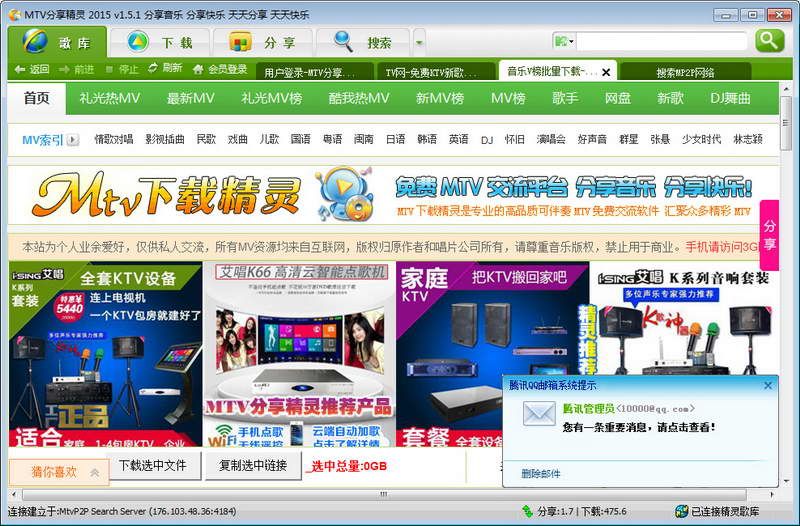Open the 国语 category link
Screen dimensions: 800x526
(x=301, y=139)
